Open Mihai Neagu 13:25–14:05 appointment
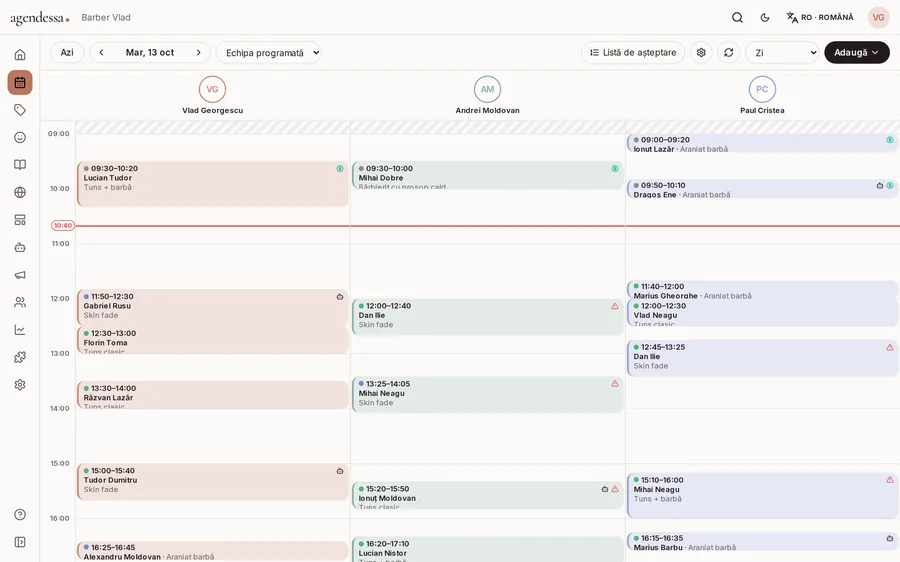 (488, 395)
